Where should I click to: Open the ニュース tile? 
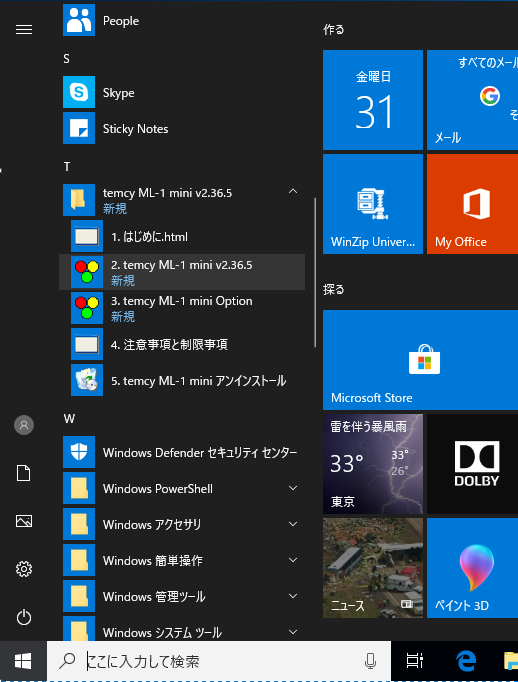coord(373,568)
